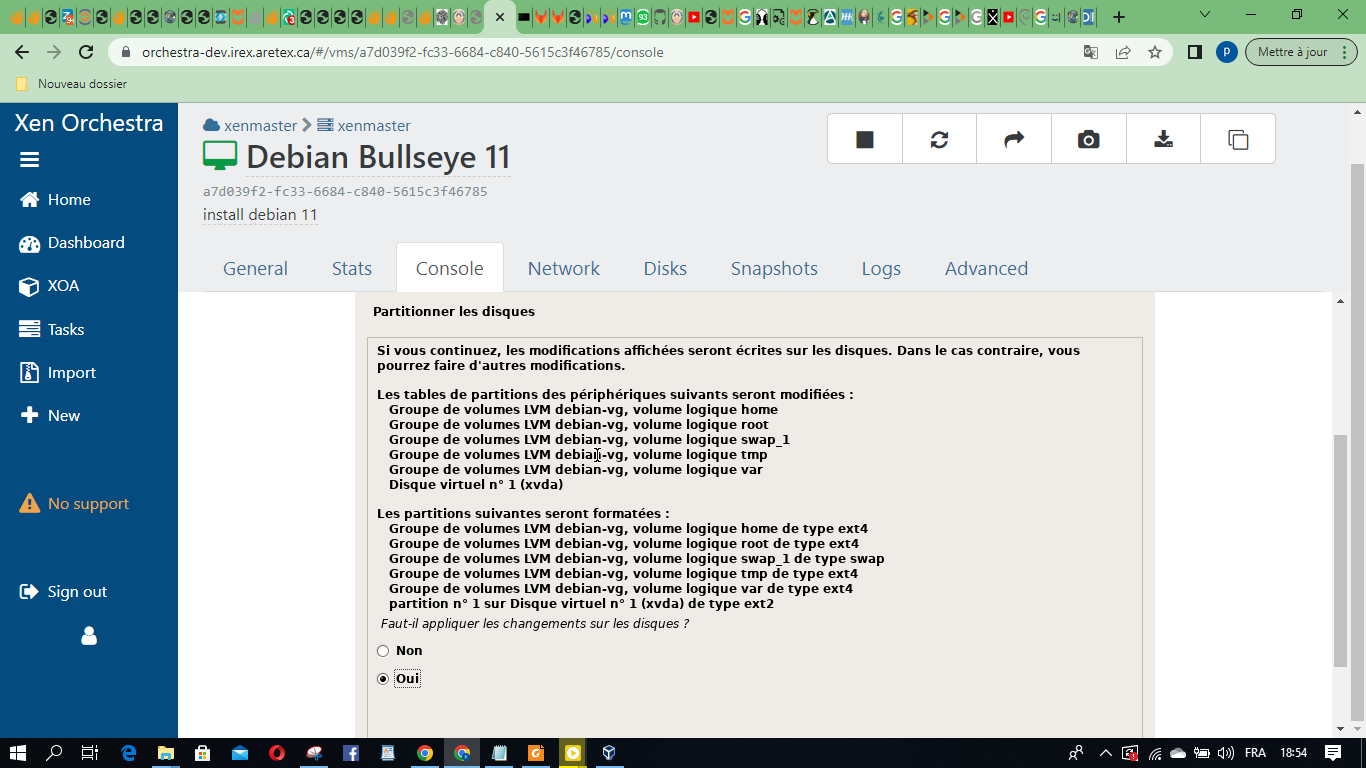The image size is (1366, 768).
Task: Open File Explorer from the taskbar
Action: point(165,753)
